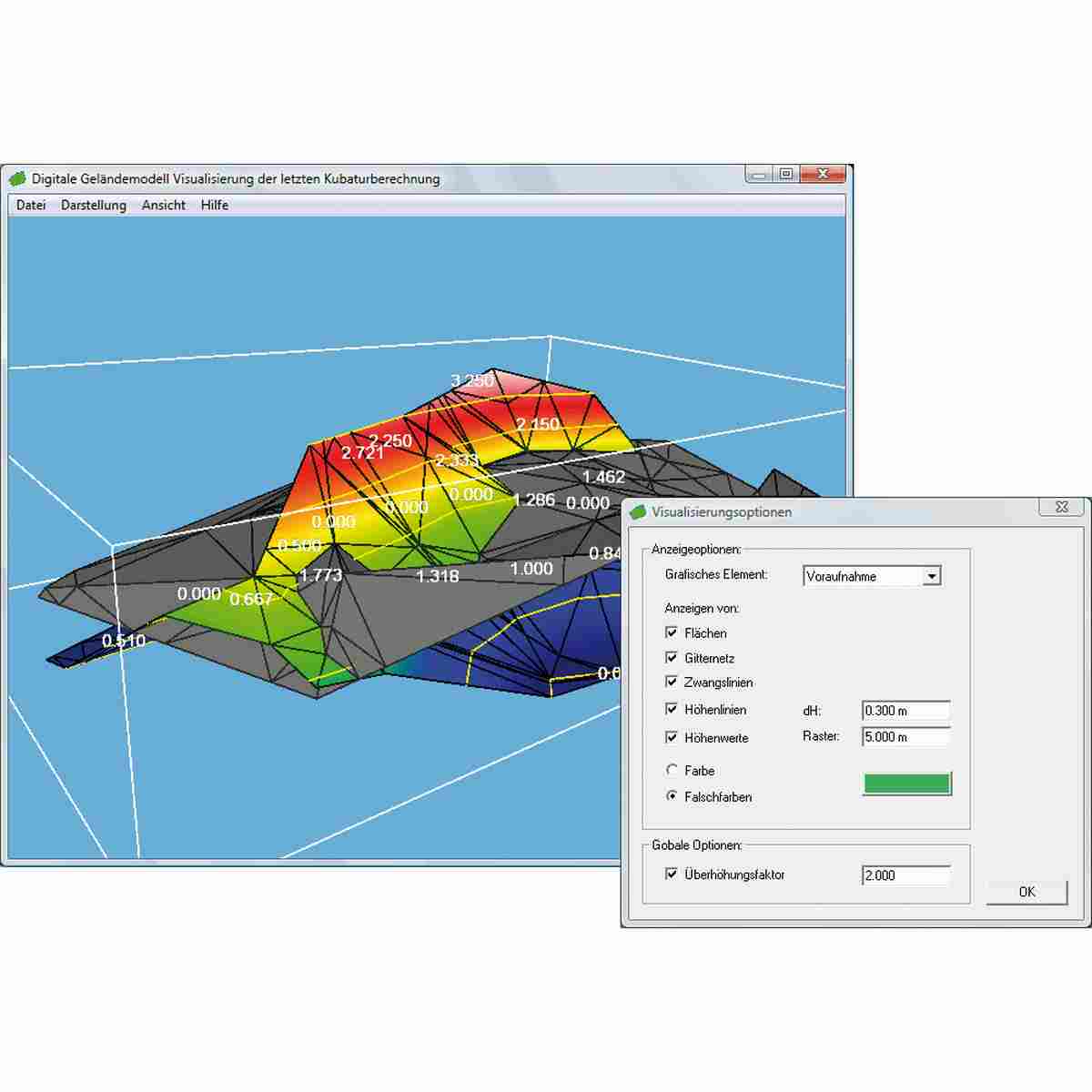The image size is (1092, 1092).
Task: Select the Falschfarben radio button
Action: (672, 796)
